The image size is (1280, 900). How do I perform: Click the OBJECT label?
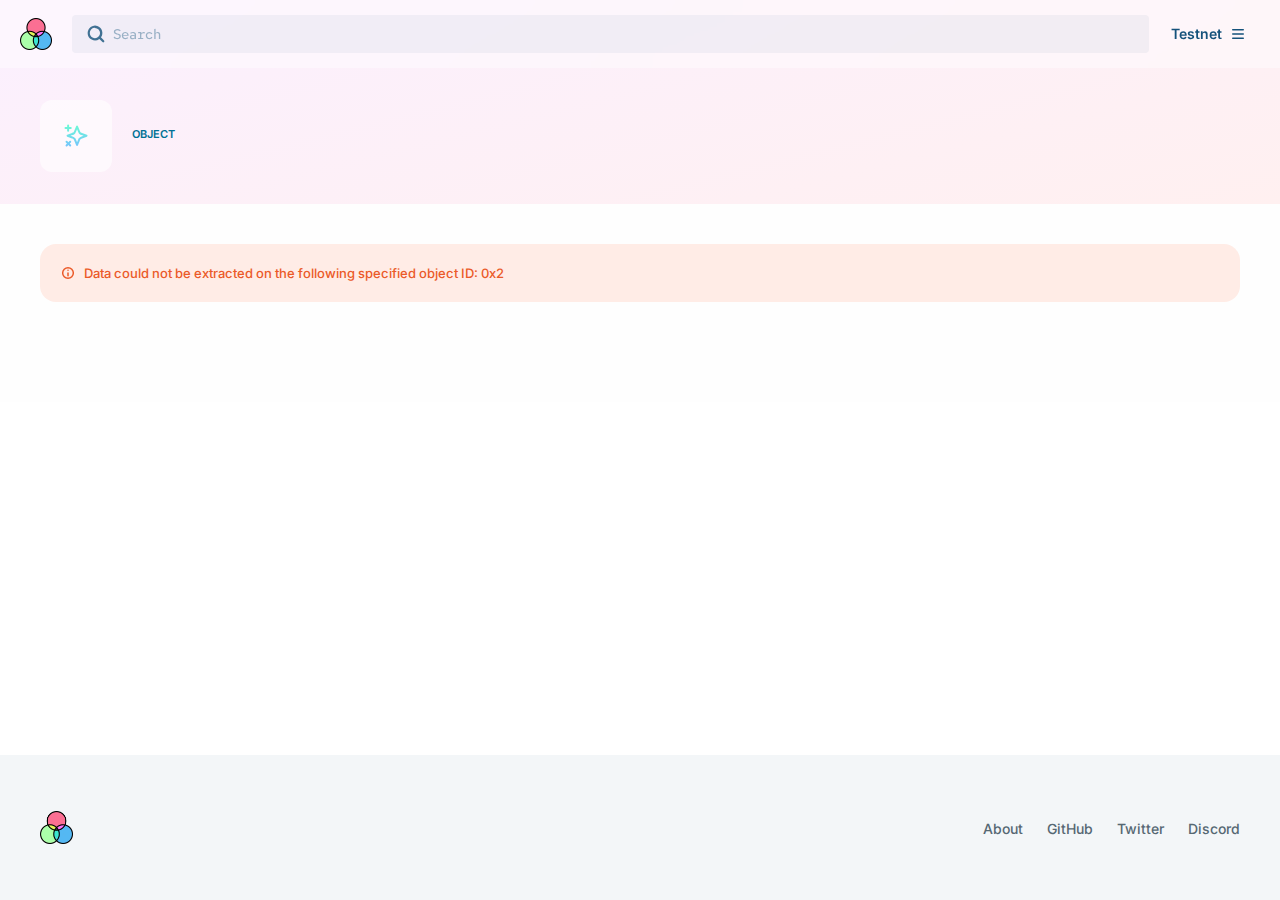(x=154, y=134)
